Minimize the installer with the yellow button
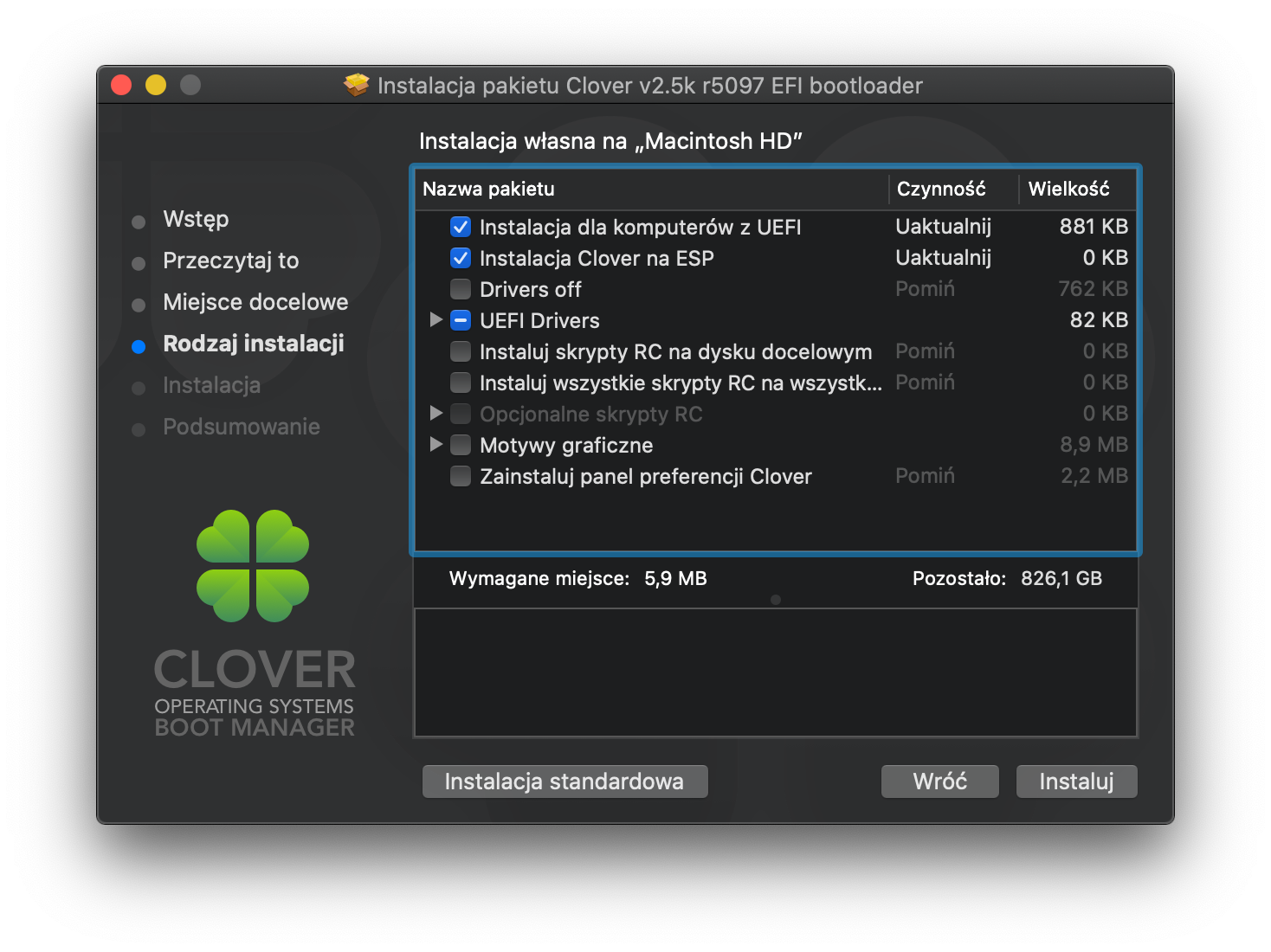1271x952 pixels. [156, 85]
